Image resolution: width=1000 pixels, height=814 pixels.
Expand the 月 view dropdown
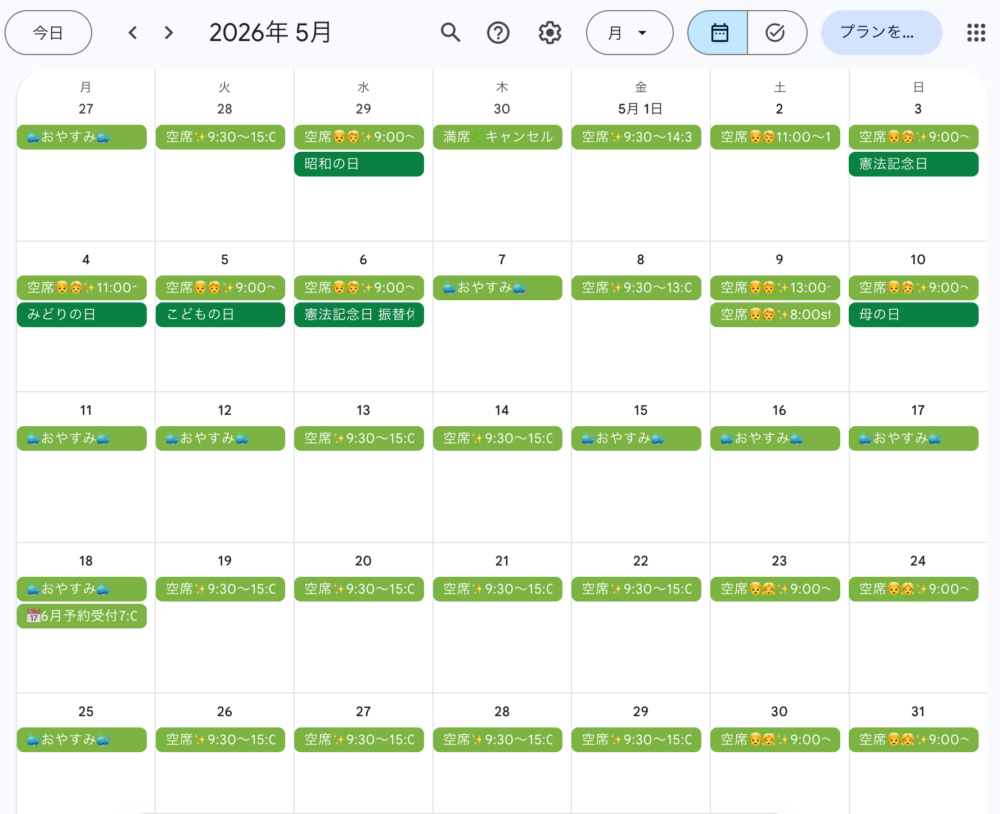pyautogui.click(x=629, y=33)
